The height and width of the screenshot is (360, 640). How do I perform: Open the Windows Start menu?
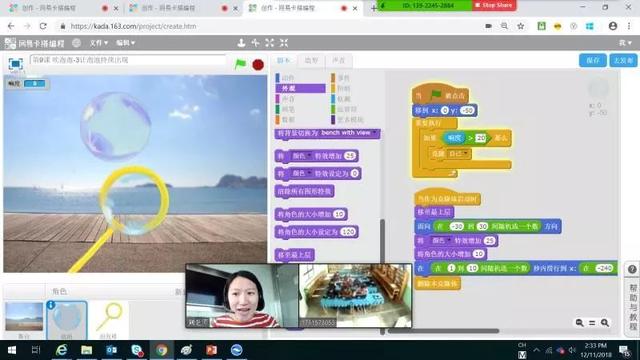coord(12,350)
